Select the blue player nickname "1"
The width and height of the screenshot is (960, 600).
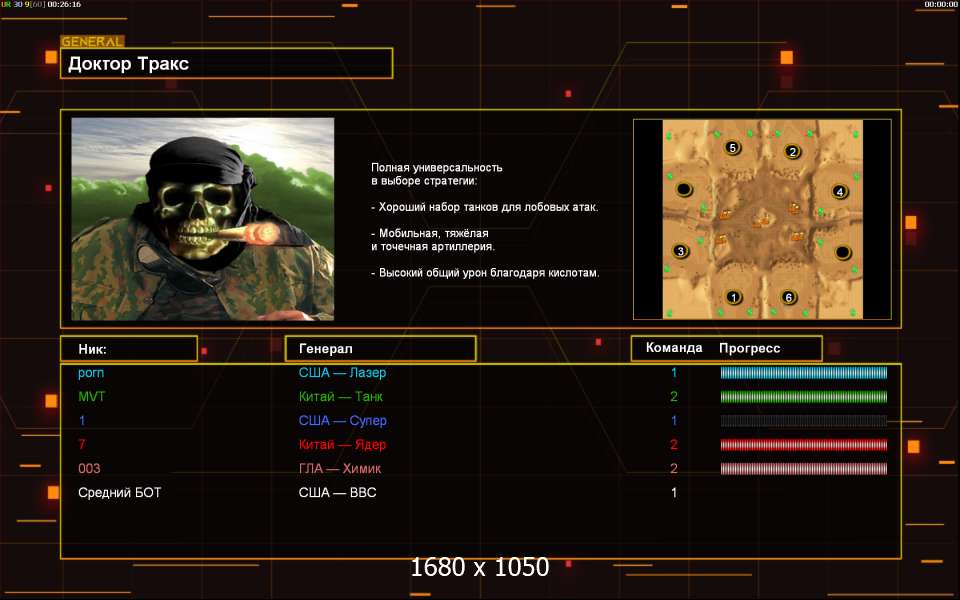pos(82,421)
